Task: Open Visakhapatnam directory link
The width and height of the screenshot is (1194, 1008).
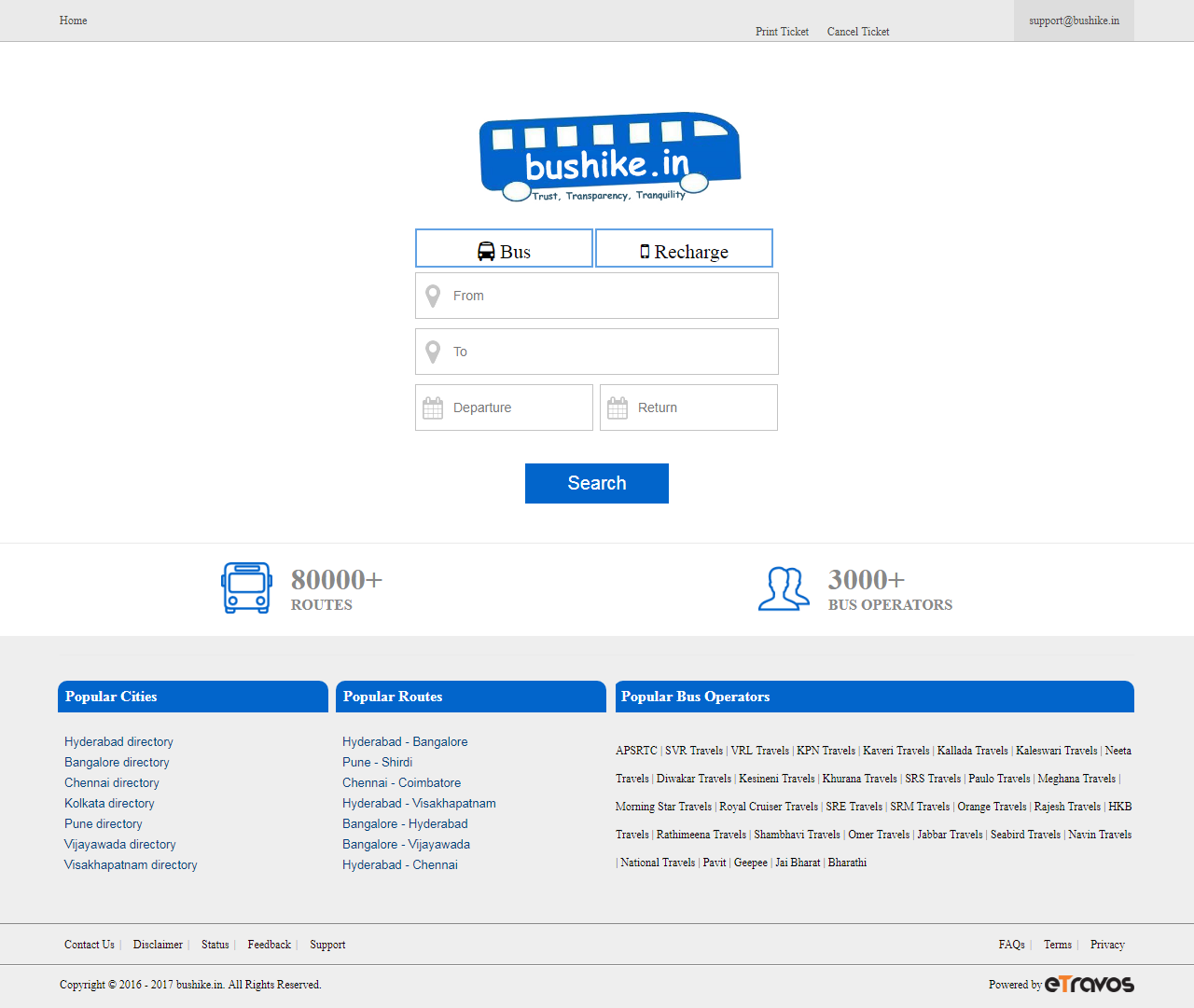Action: point(131,864)
